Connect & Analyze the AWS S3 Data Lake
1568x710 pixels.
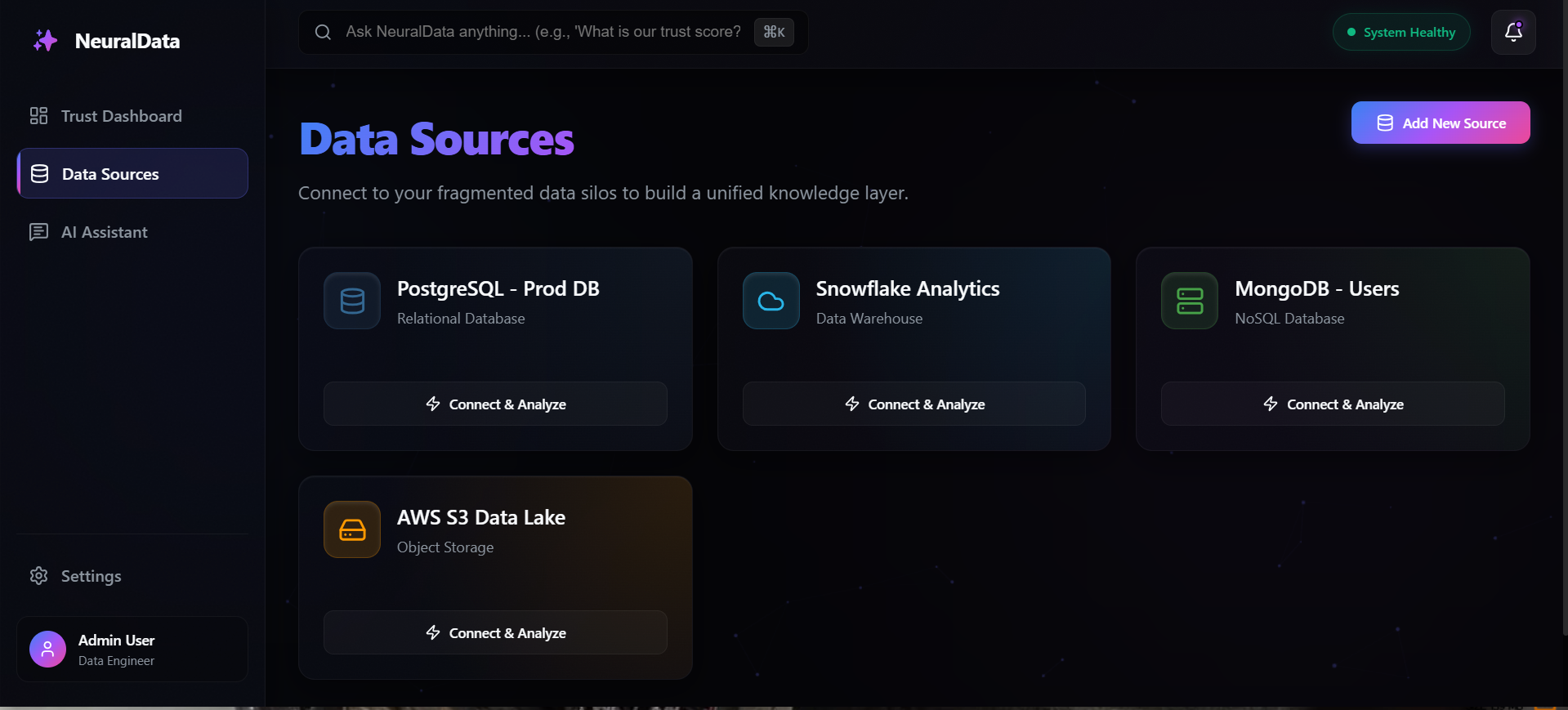pyautogui.click(x=495, y=632)
